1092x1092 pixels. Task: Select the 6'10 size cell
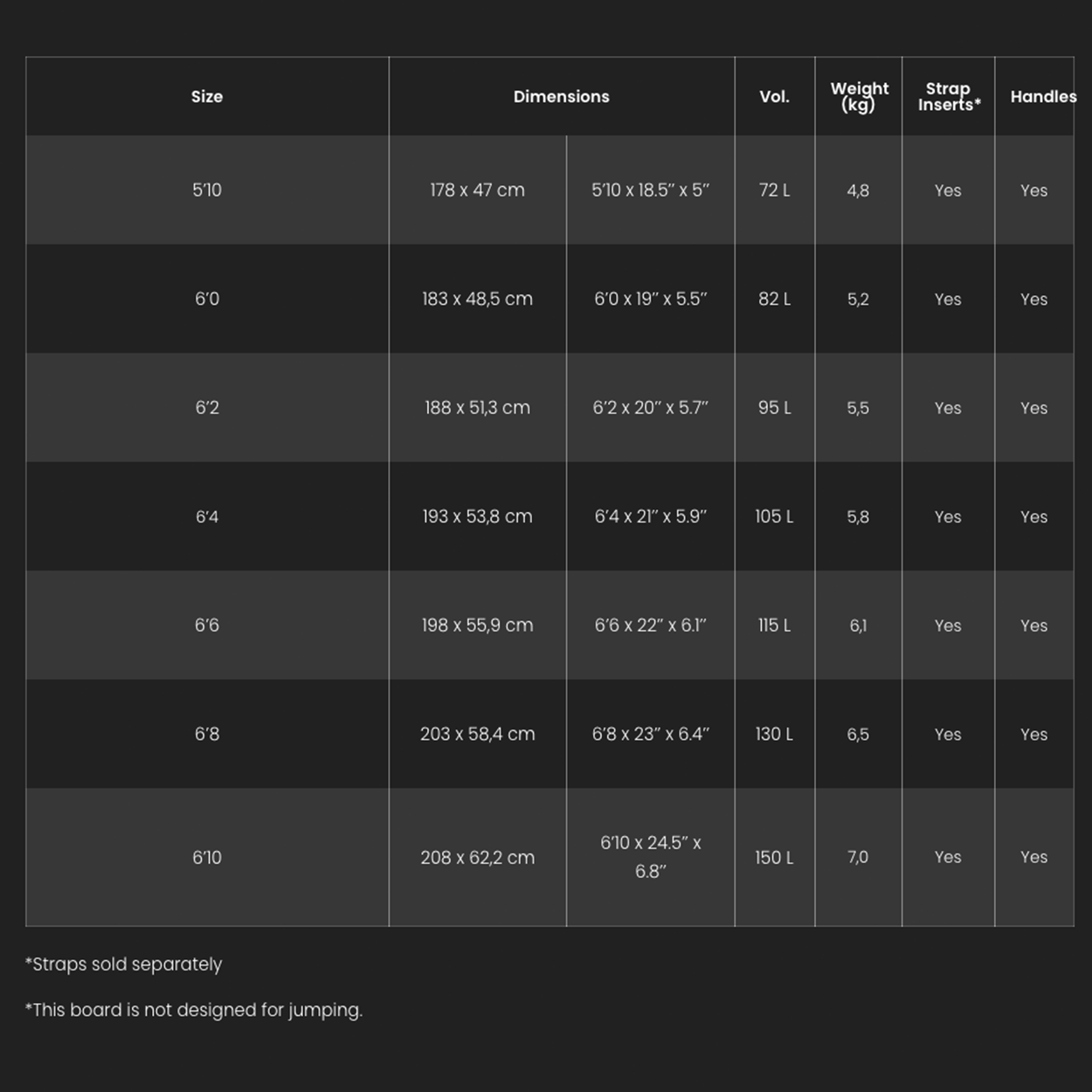pyautogui.click(x=207, y=858)
